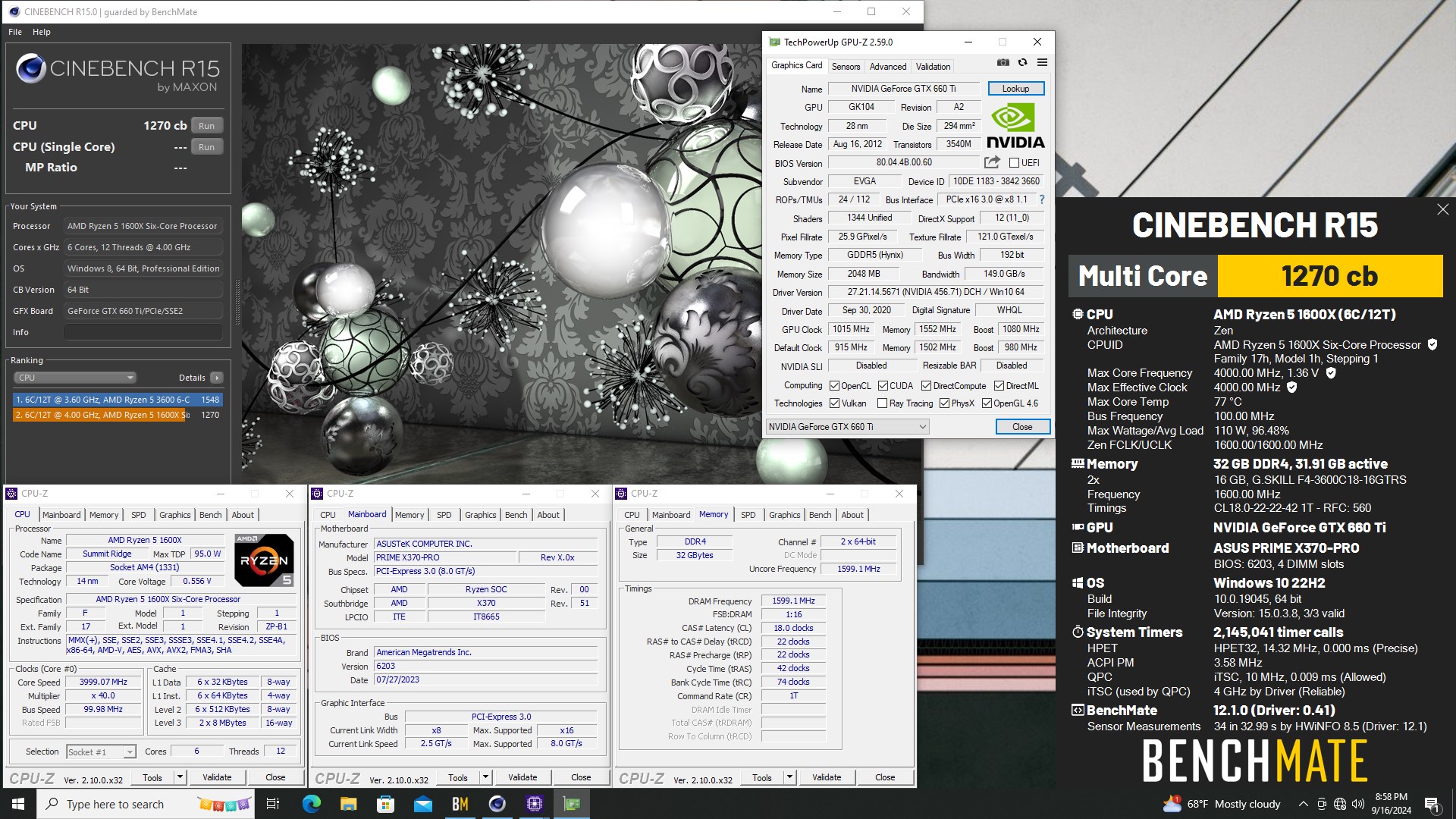Image resolution: width=1456 pixels, height=819 pixels.
Task: Click the Max Core Frequency verified shield icon
Action: 1331,373
